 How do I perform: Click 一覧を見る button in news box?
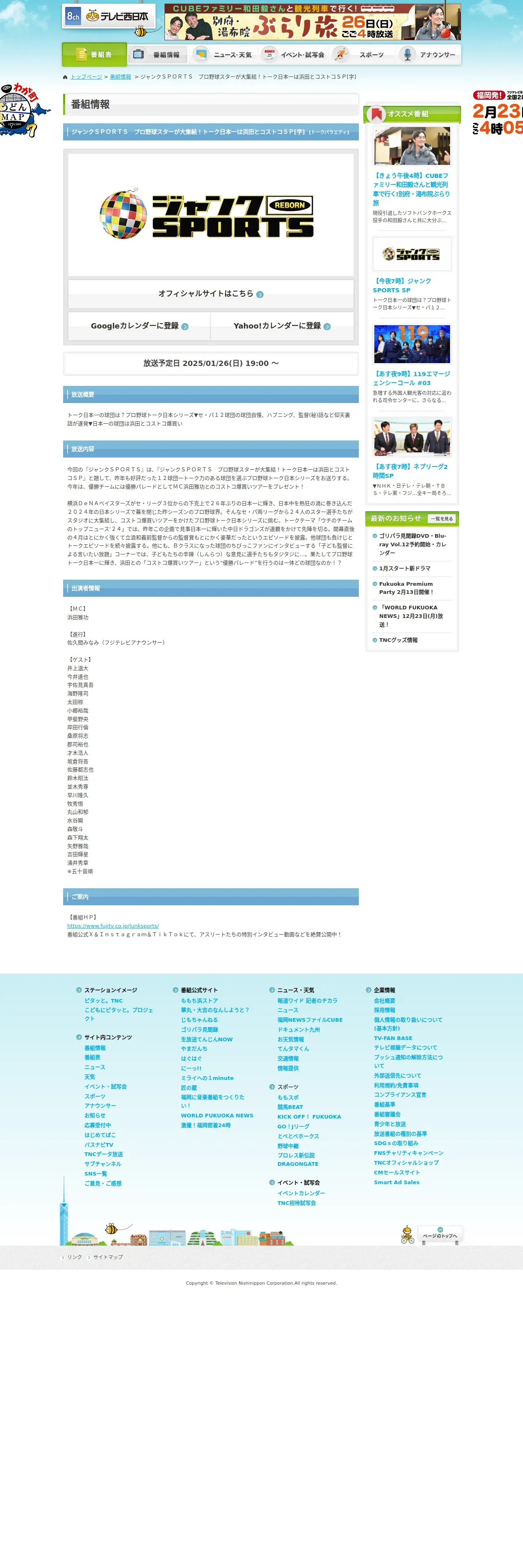[x=442, y=519]
